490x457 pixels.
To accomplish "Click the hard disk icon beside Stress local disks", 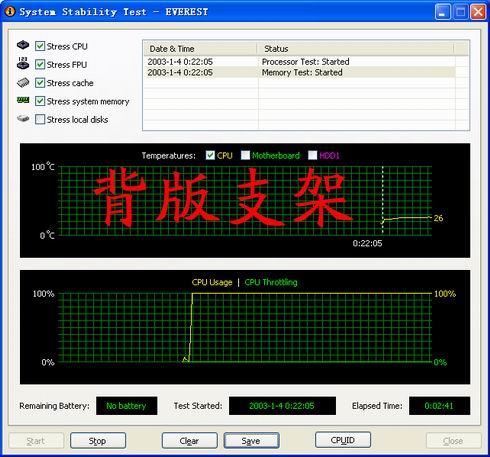I will pos(23,118).
